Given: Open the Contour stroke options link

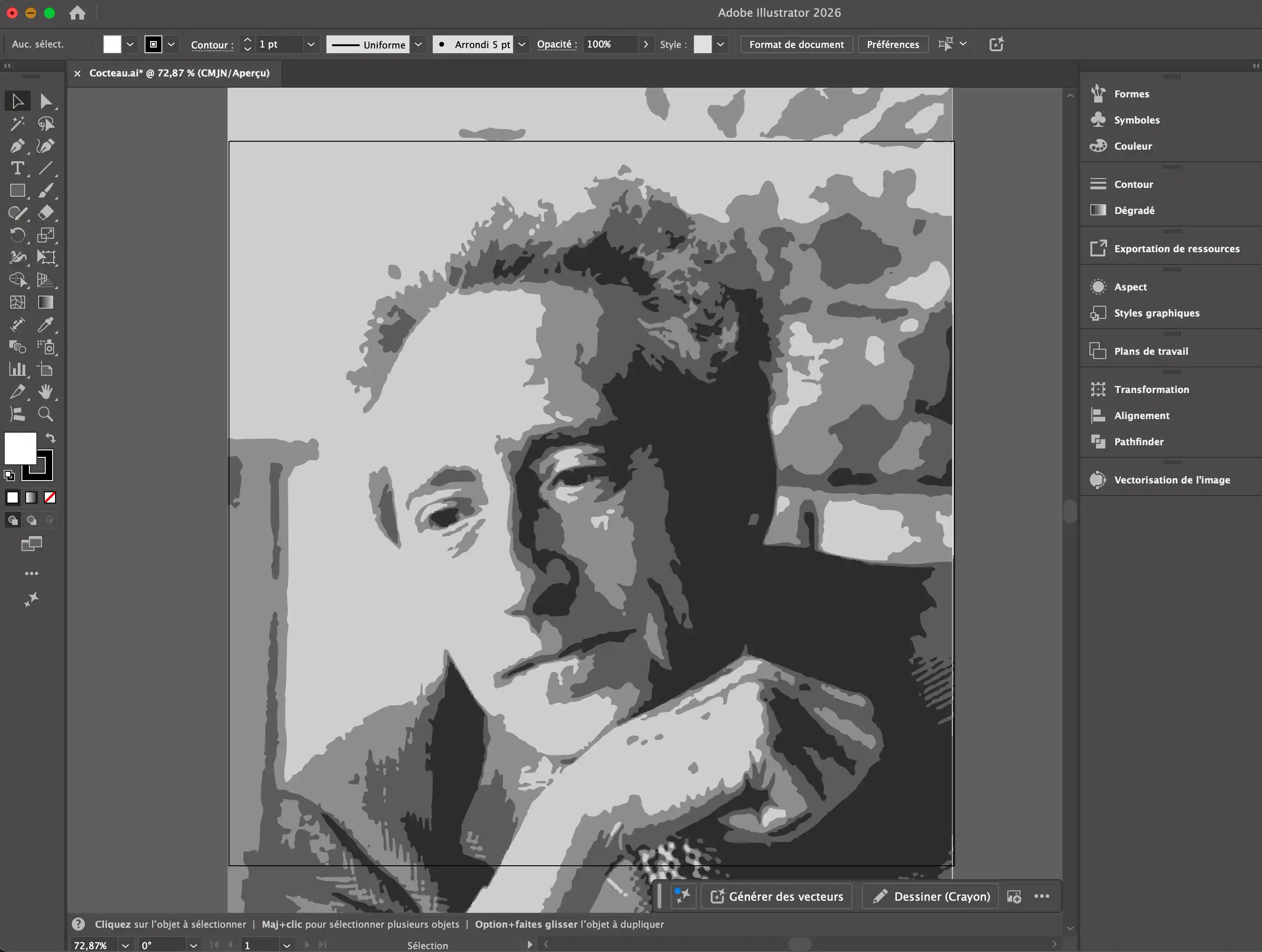Looking at the screenshot, I should 212,45.
